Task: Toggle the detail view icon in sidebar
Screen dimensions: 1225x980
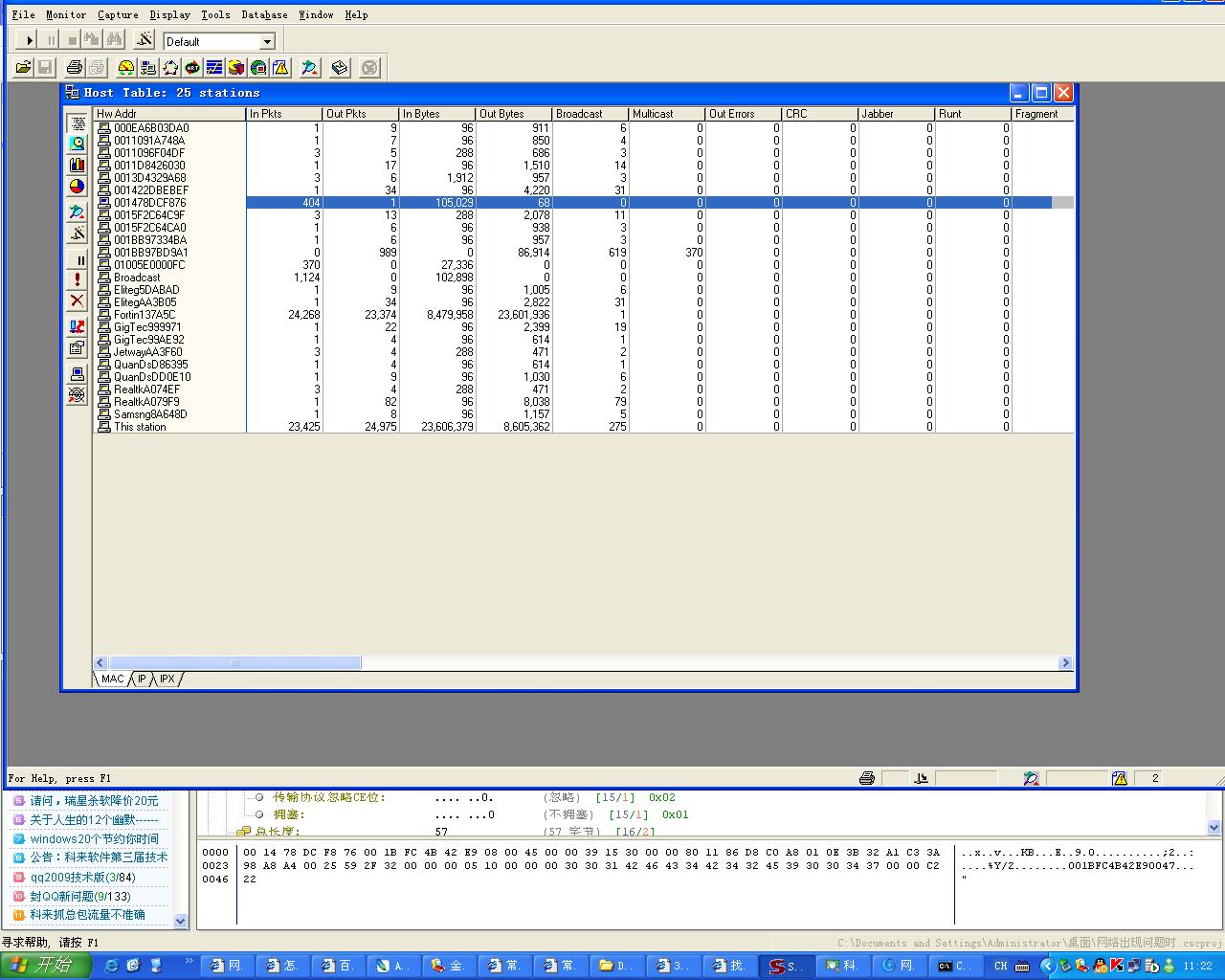Action: [78, 144]
